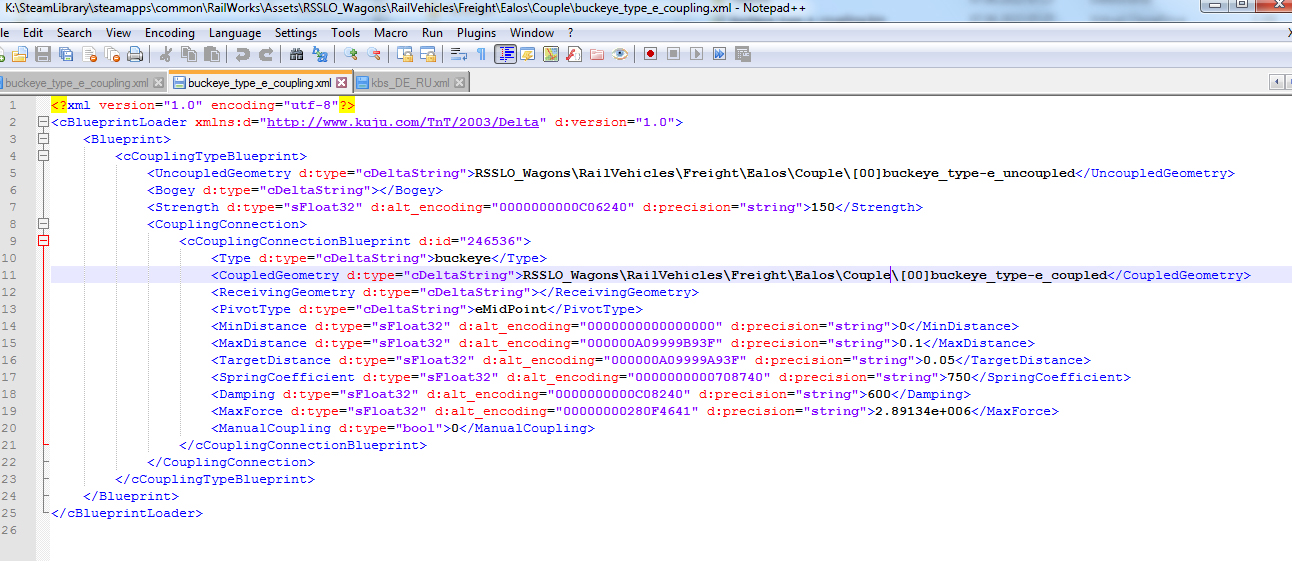Viewport: 1292px width, 561px height.
Task: Click line number 11 for the CoupledGeometry line
Action: click(11, 275)
